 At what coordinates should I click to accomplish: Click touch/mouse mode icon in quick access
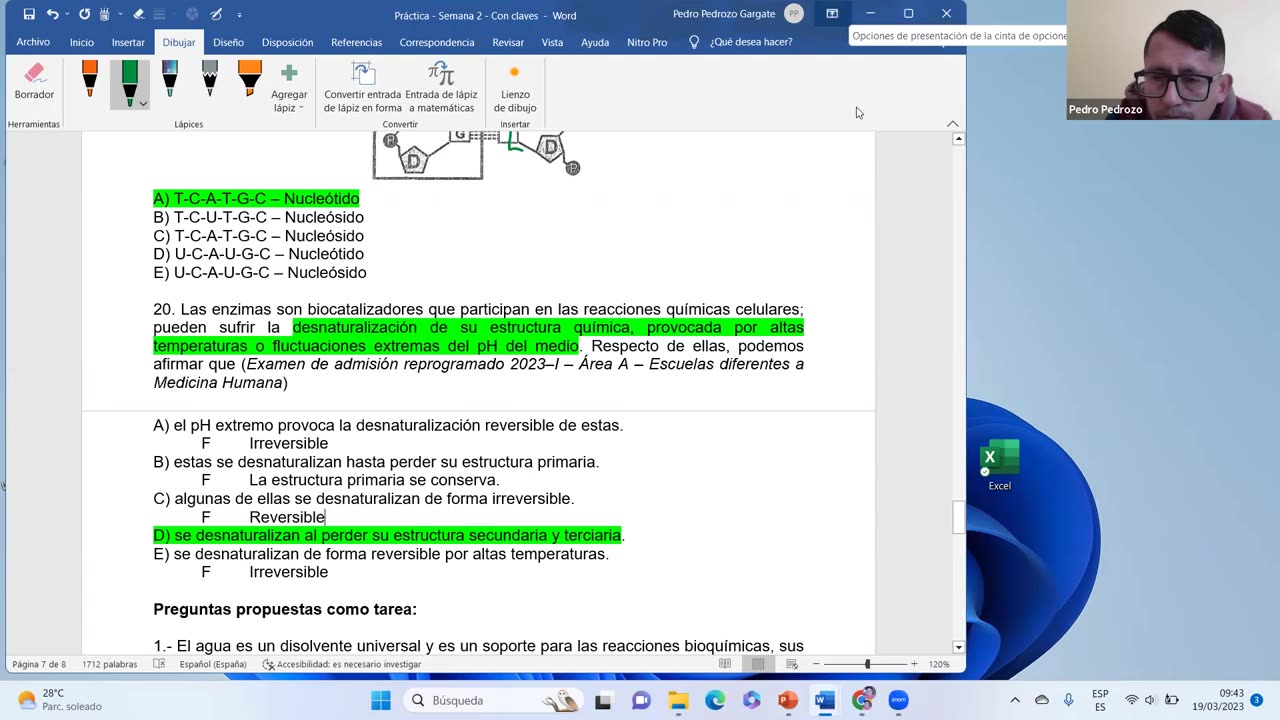coord(104,15)
